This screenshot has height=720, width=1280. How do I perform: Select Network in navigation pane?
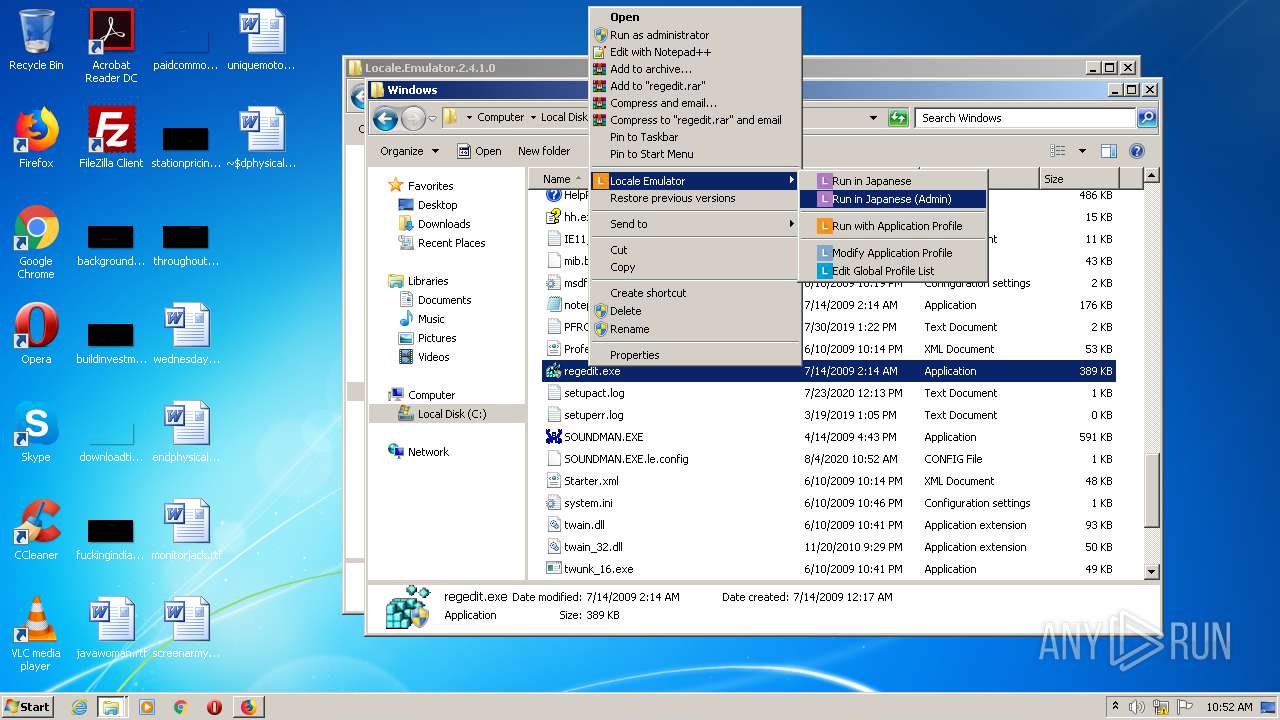(x=428, y=452)
